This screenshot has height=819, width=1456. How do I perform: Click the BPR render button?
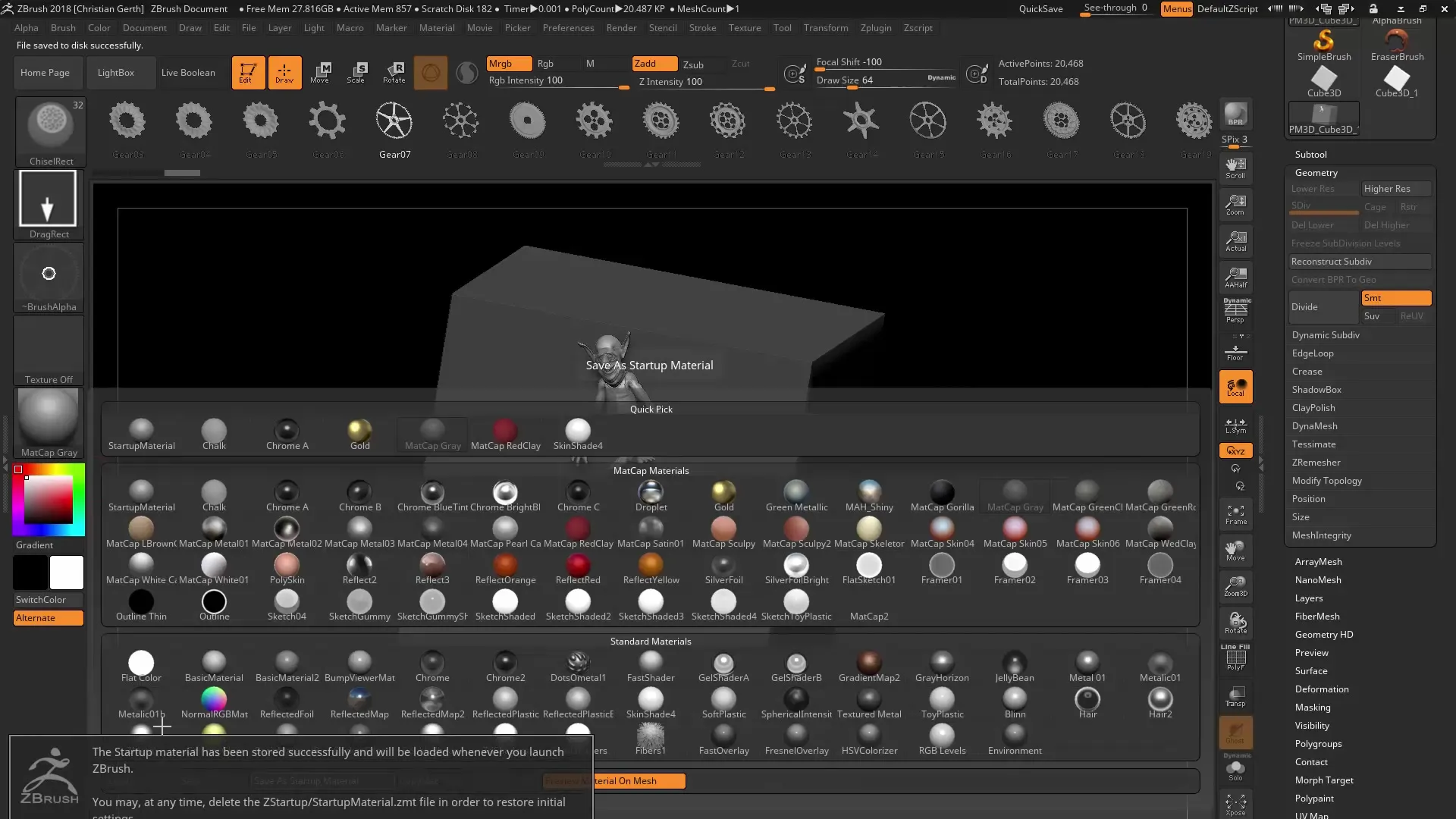click(1236, 115)
